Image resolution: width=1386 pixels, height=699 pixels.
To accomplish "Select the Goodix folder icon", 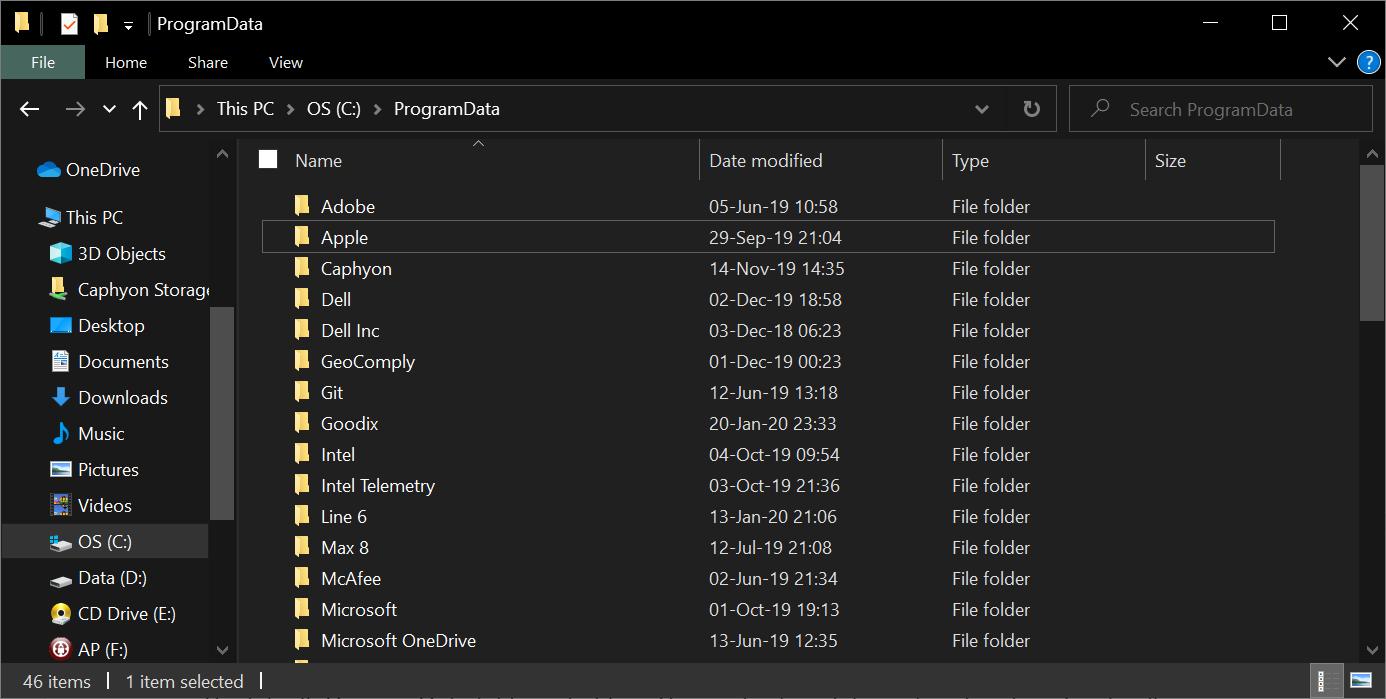I will coord(302,423).
